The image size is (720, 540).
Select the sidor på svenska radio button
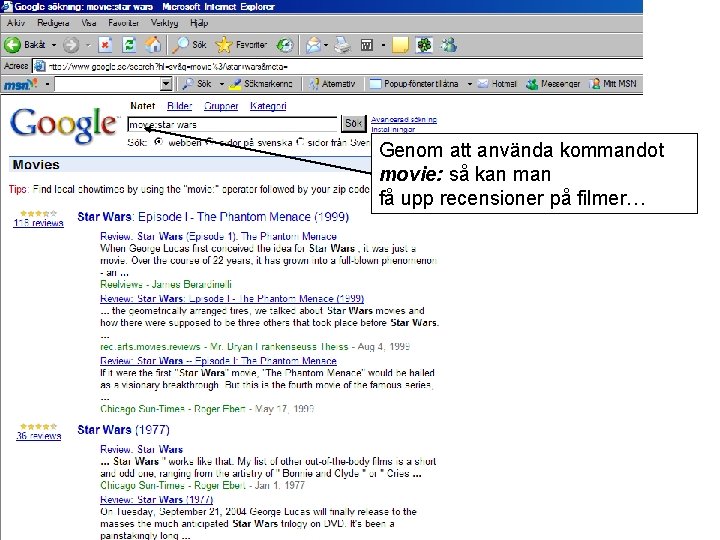(209, 142)
